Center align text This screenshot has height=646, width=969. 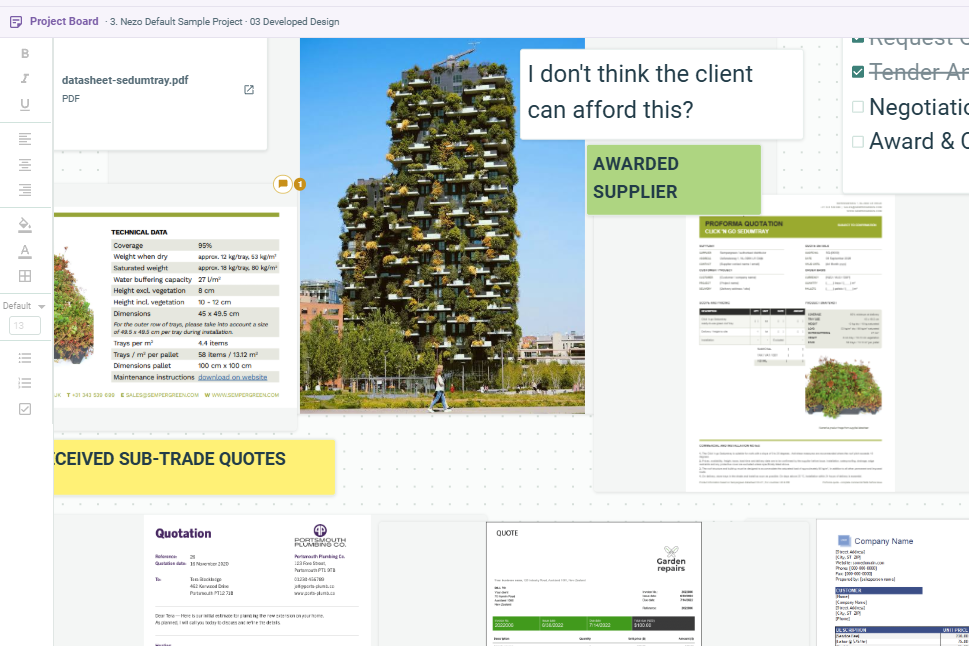pos(25,164)
